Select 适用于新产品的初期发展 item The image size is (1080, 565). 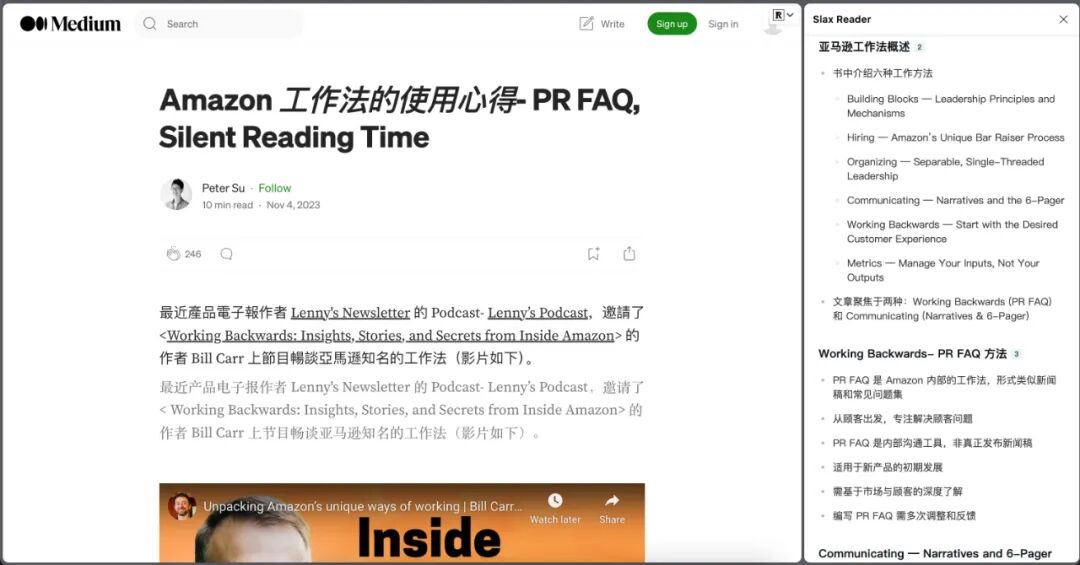[x=887, y=467]
